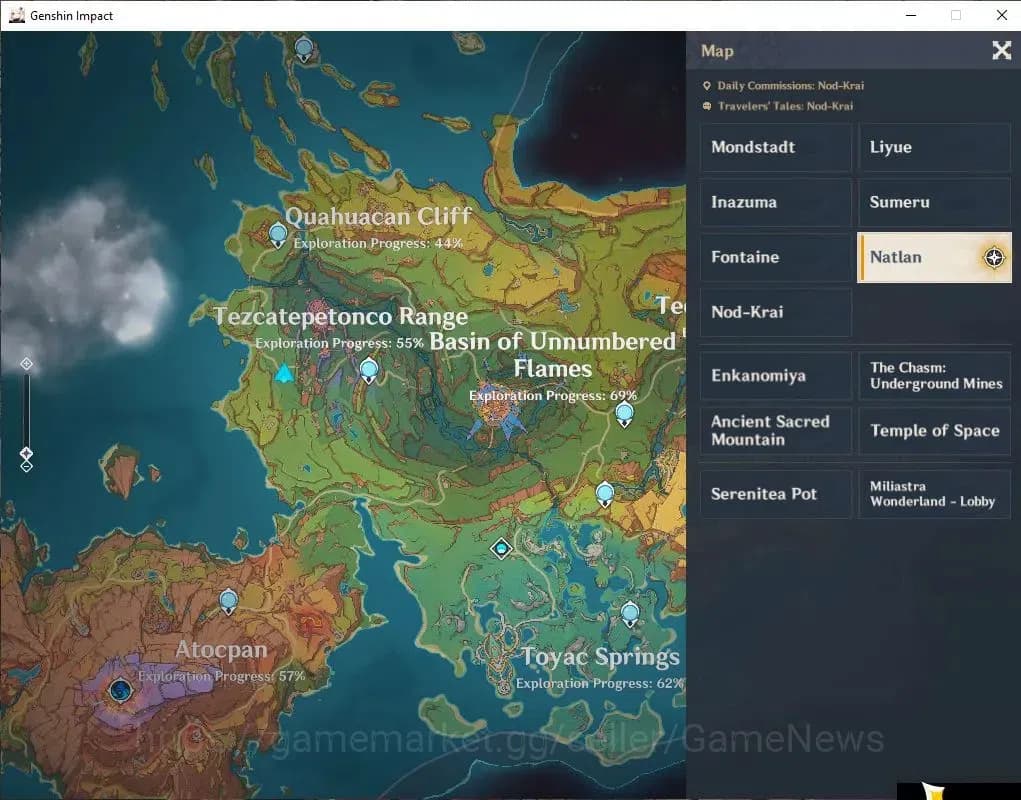
Task: Open the Temple of Space map
Action: [934, 430]
